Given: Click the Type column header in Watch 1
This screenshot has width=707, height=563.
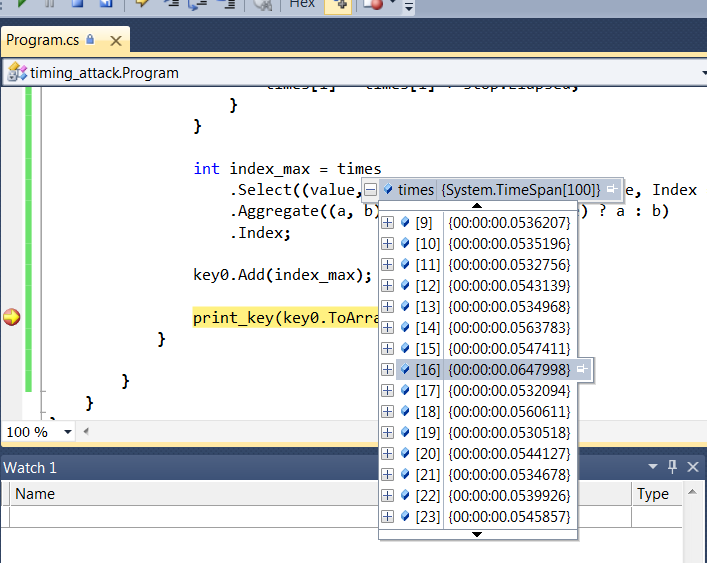Looking at the screenshot, I should coord(656,494).
